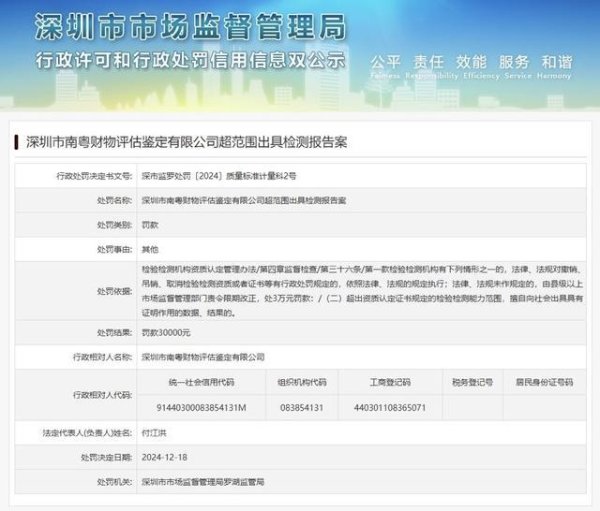Click the 处罚名称 value text
600x511 pixels.
[x=244, y=200]
